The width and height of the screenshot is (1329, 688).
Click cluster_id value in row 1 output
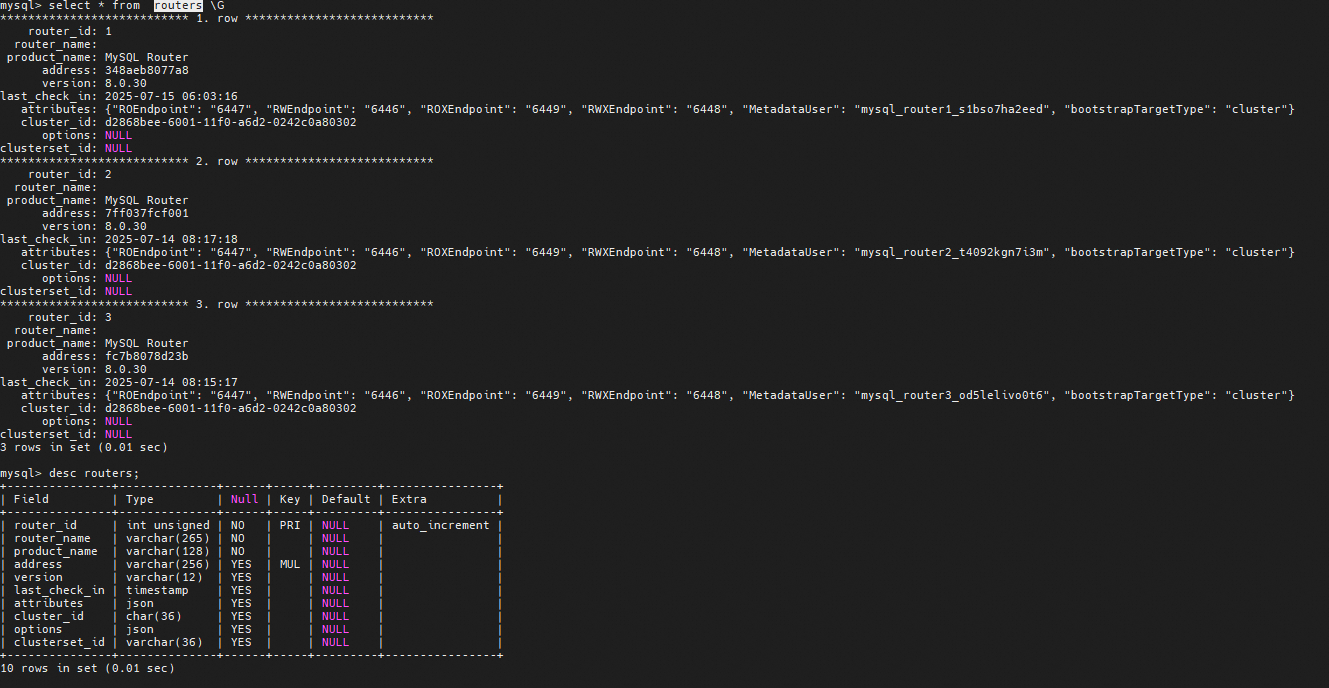point(231,123)
